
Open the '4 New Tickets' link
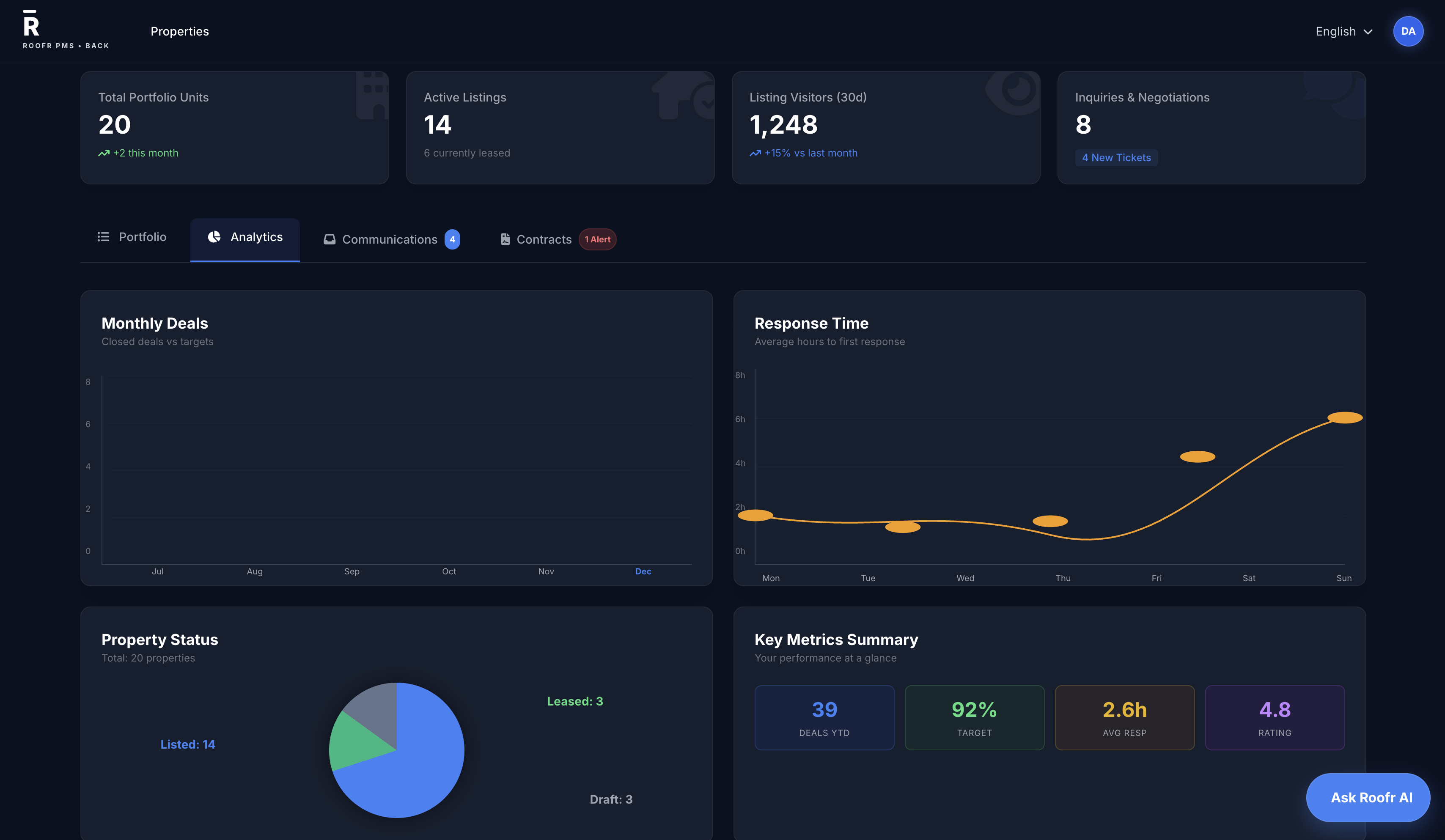point(1116,157)
